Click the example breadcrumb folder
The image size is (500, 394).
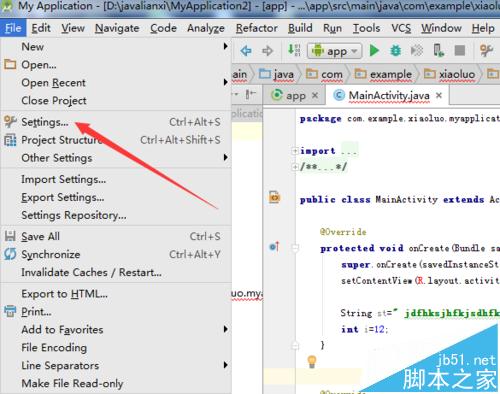[x=383, y=74]
